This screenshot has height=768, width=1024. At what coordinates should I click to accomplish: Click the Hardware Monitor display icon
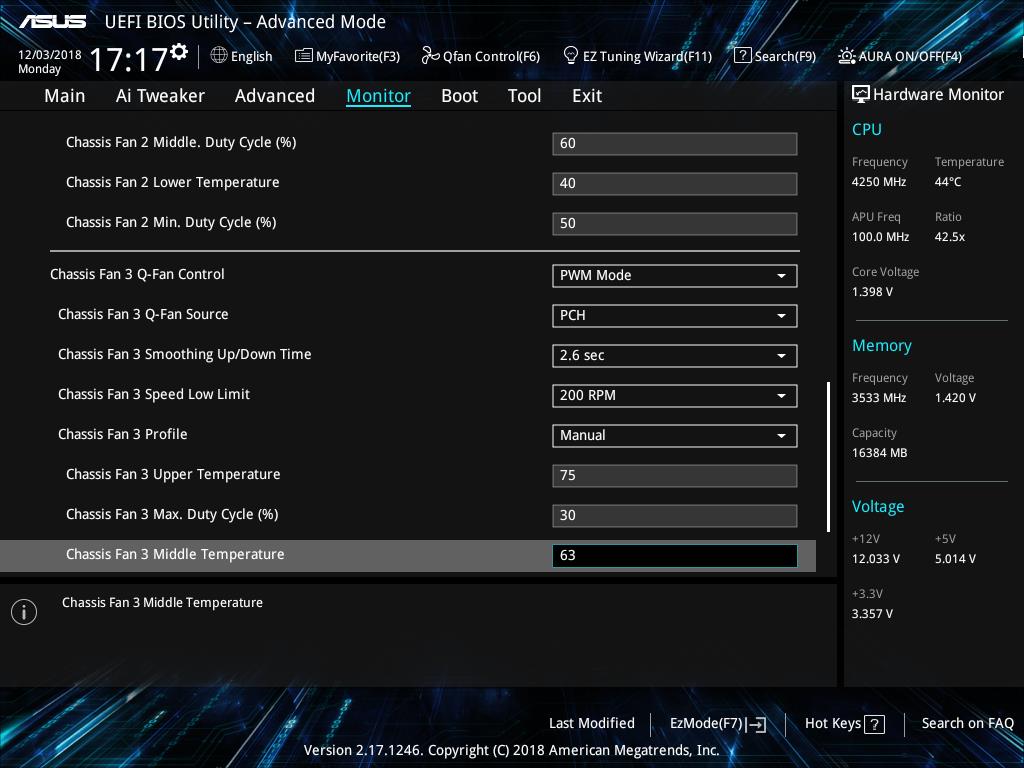[860, 95]
